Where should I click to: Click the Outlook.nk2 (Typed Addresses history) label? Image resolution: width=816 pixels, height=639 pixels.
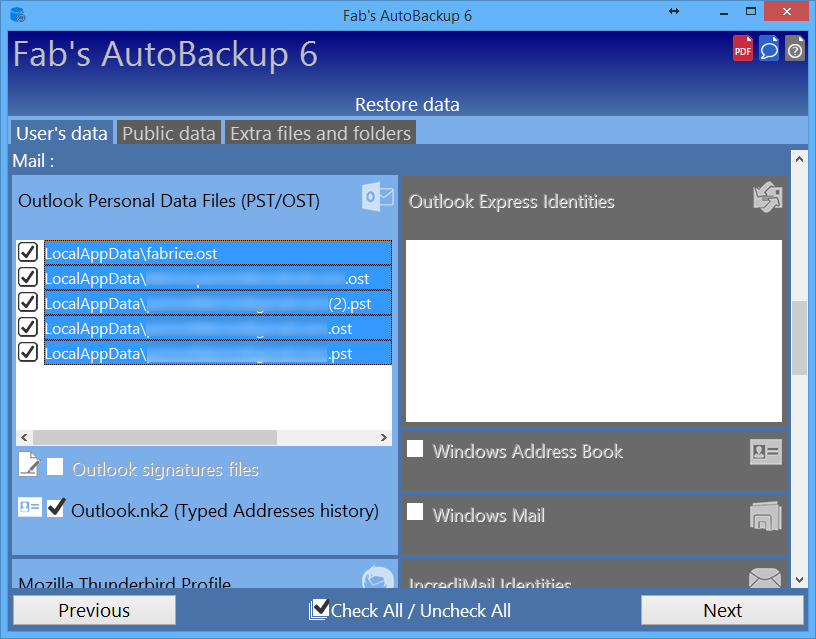225,511
